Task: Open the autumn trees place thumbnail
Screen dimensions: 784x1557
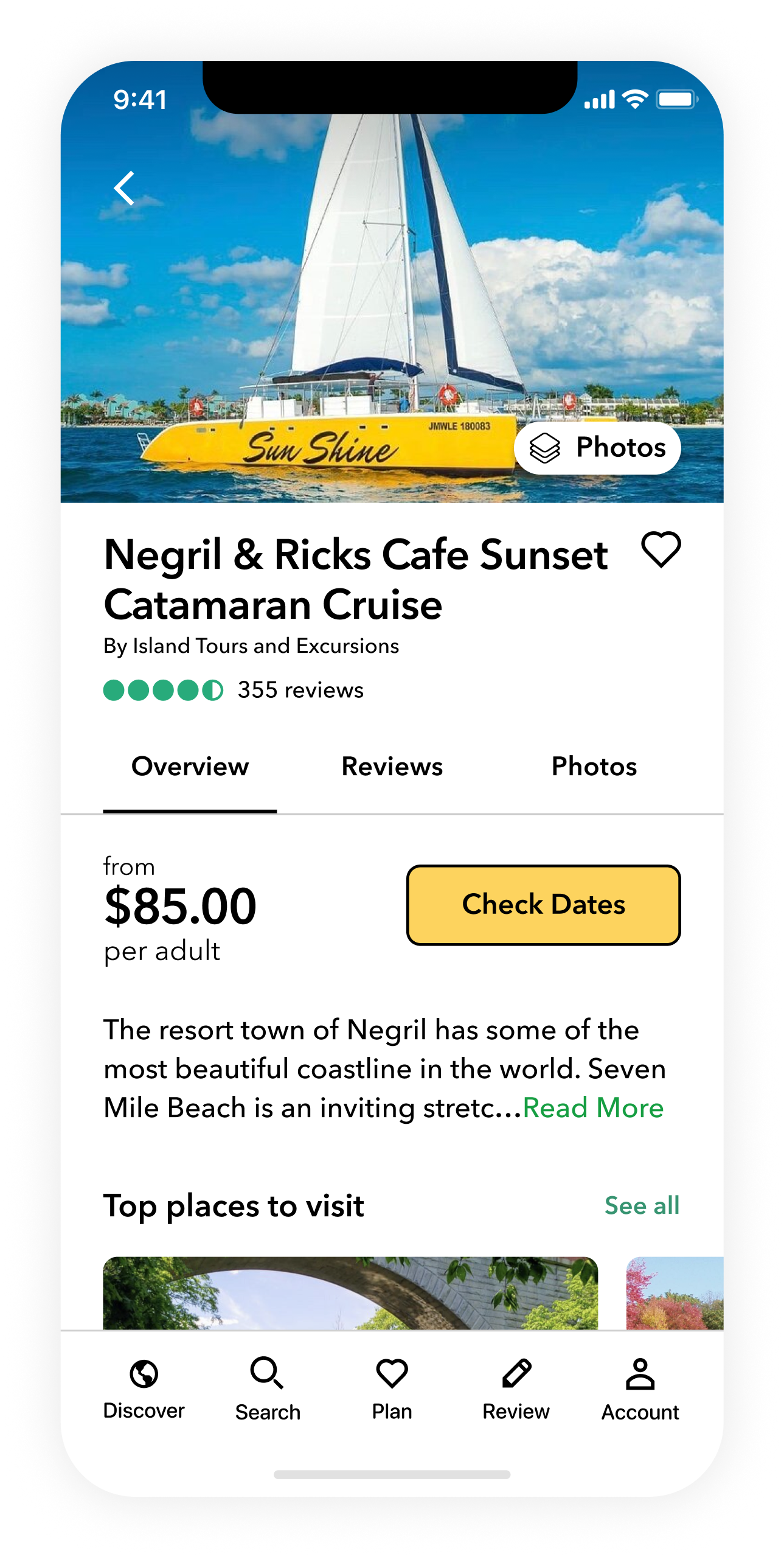Action: coord(675,1292)
